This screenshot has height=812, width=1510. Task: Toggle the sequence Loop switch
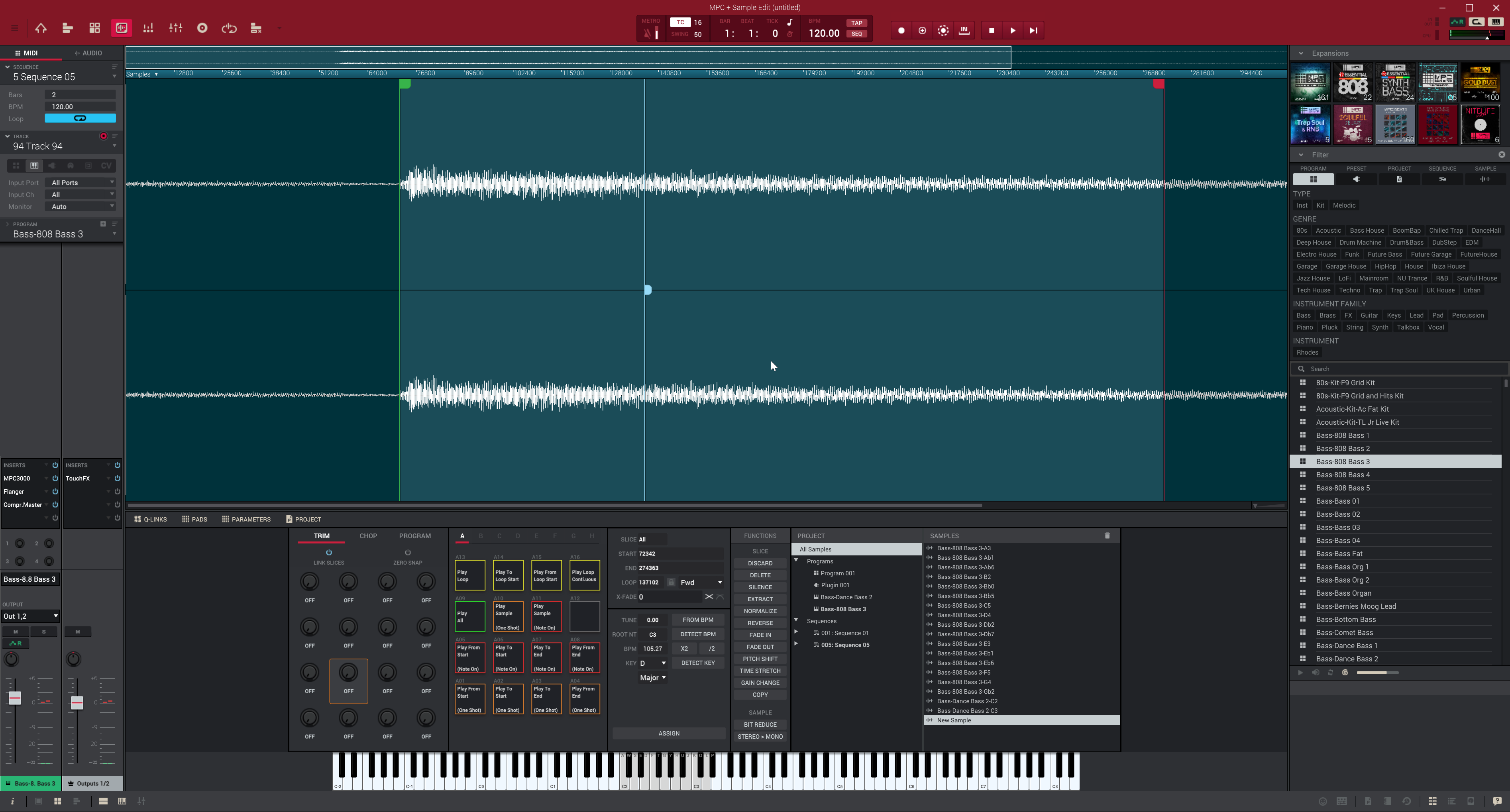coord(80,118)
